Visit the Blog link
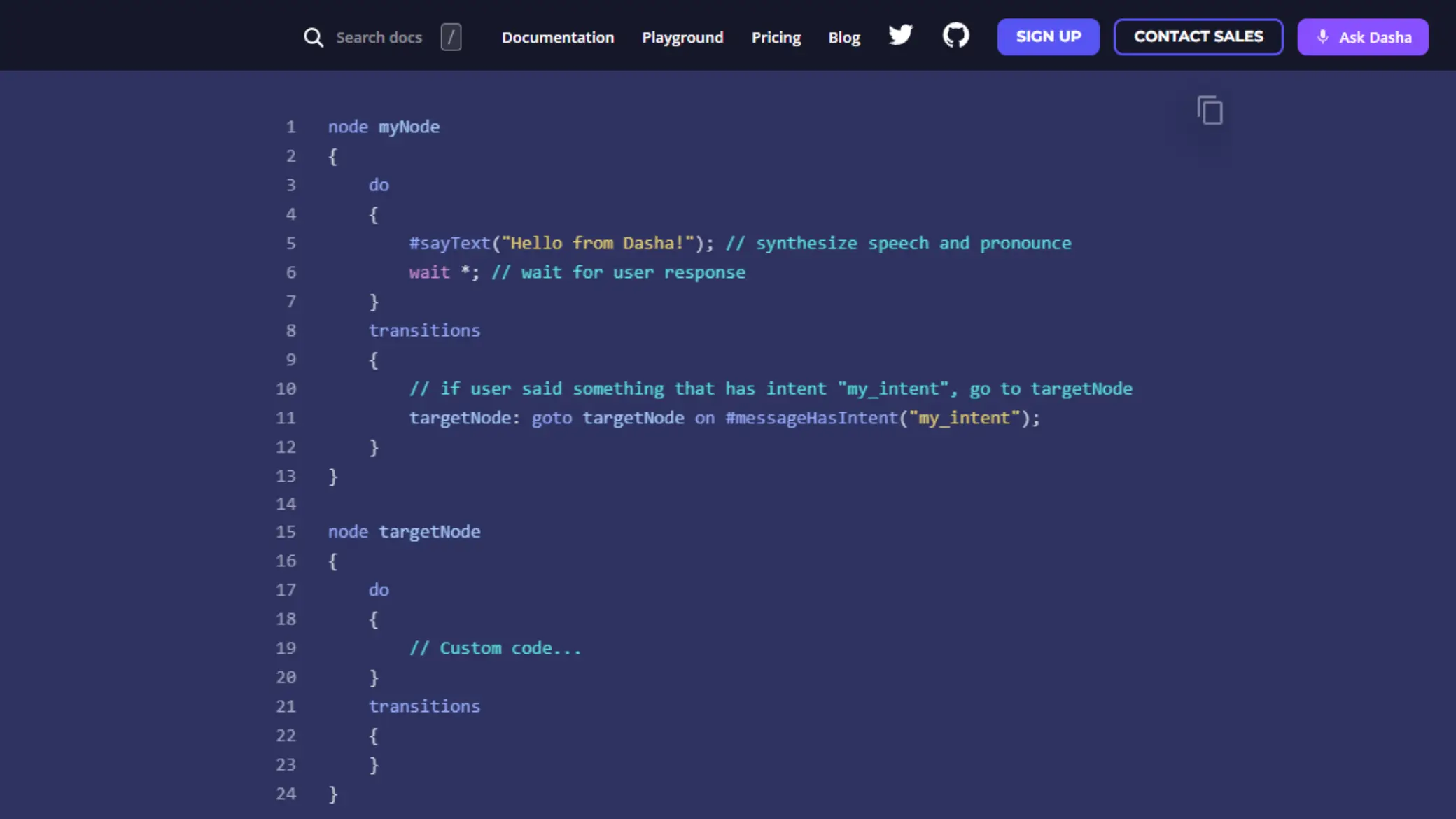The width and height of the screenshot is (1456, 819). [843, 37]
